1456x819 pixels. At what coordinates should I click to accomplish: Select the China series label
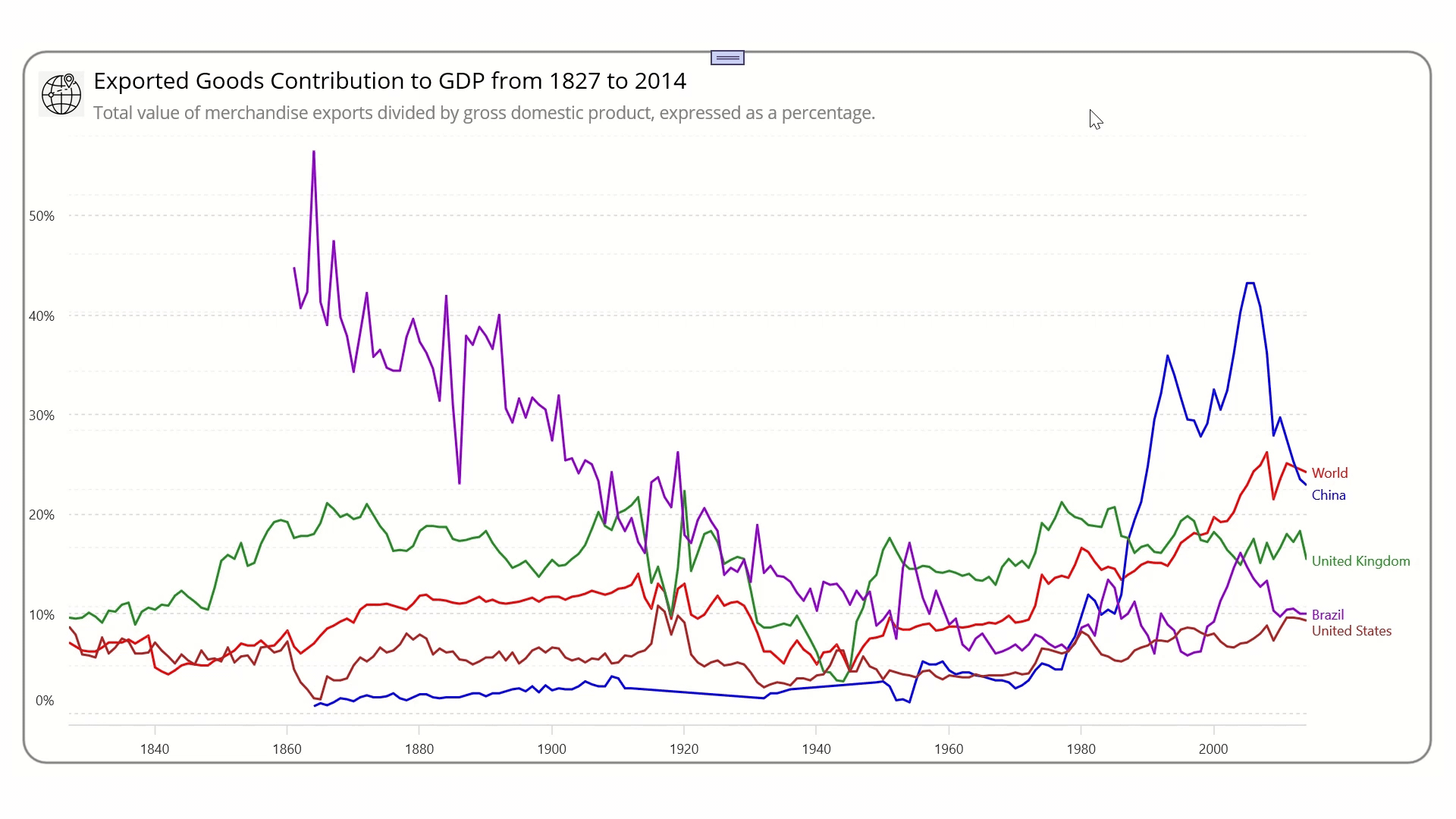[1328, 495]
